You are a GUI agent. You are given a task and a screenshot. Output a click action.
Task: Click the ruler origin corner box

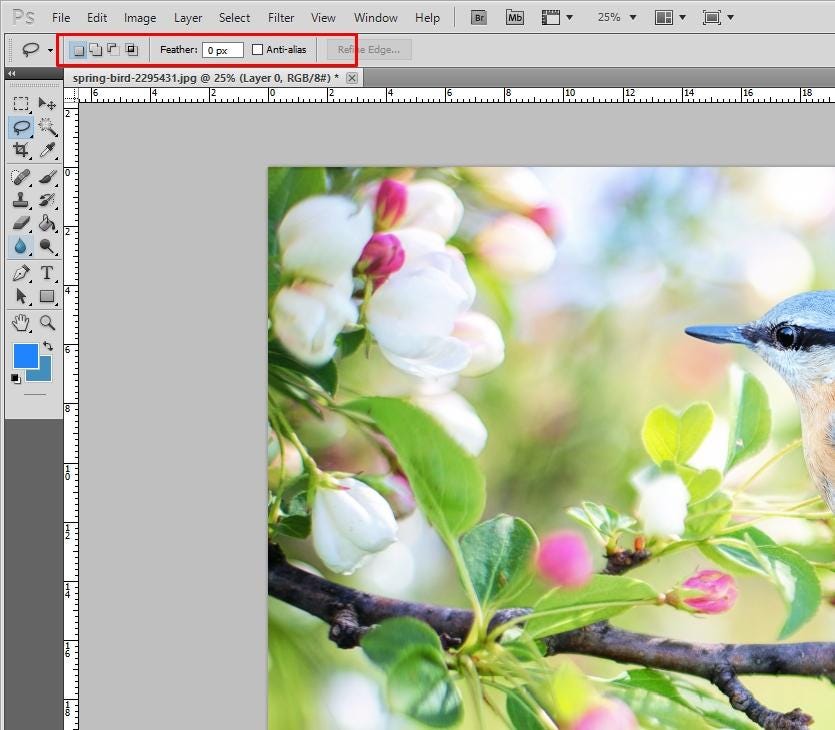pos(71,94)
